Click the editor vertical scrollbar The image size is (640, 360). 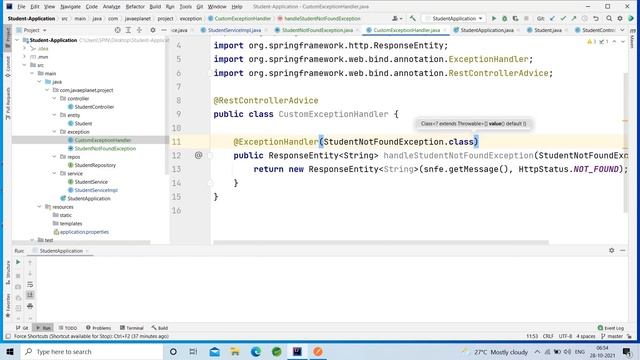pos(626,143)
